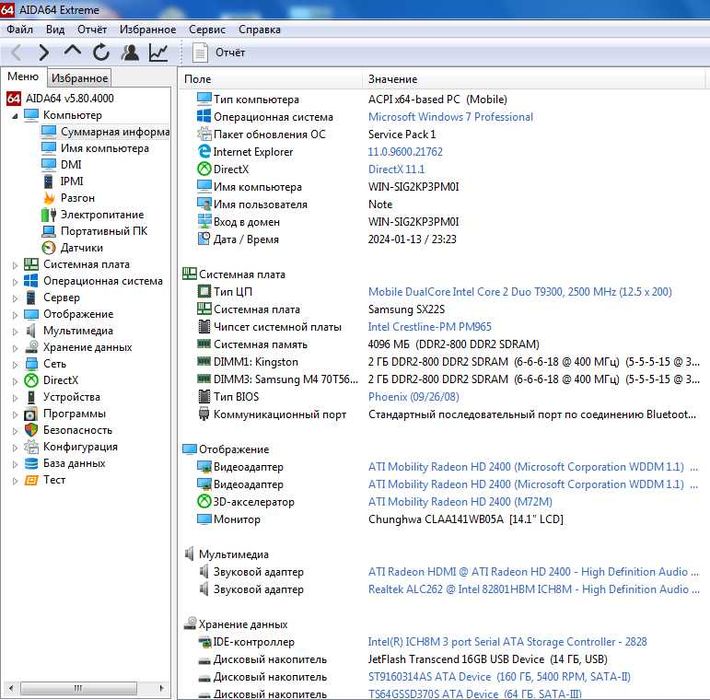Expand Сеть tree node
Screen dimensions: 710x700
(15, 365)
